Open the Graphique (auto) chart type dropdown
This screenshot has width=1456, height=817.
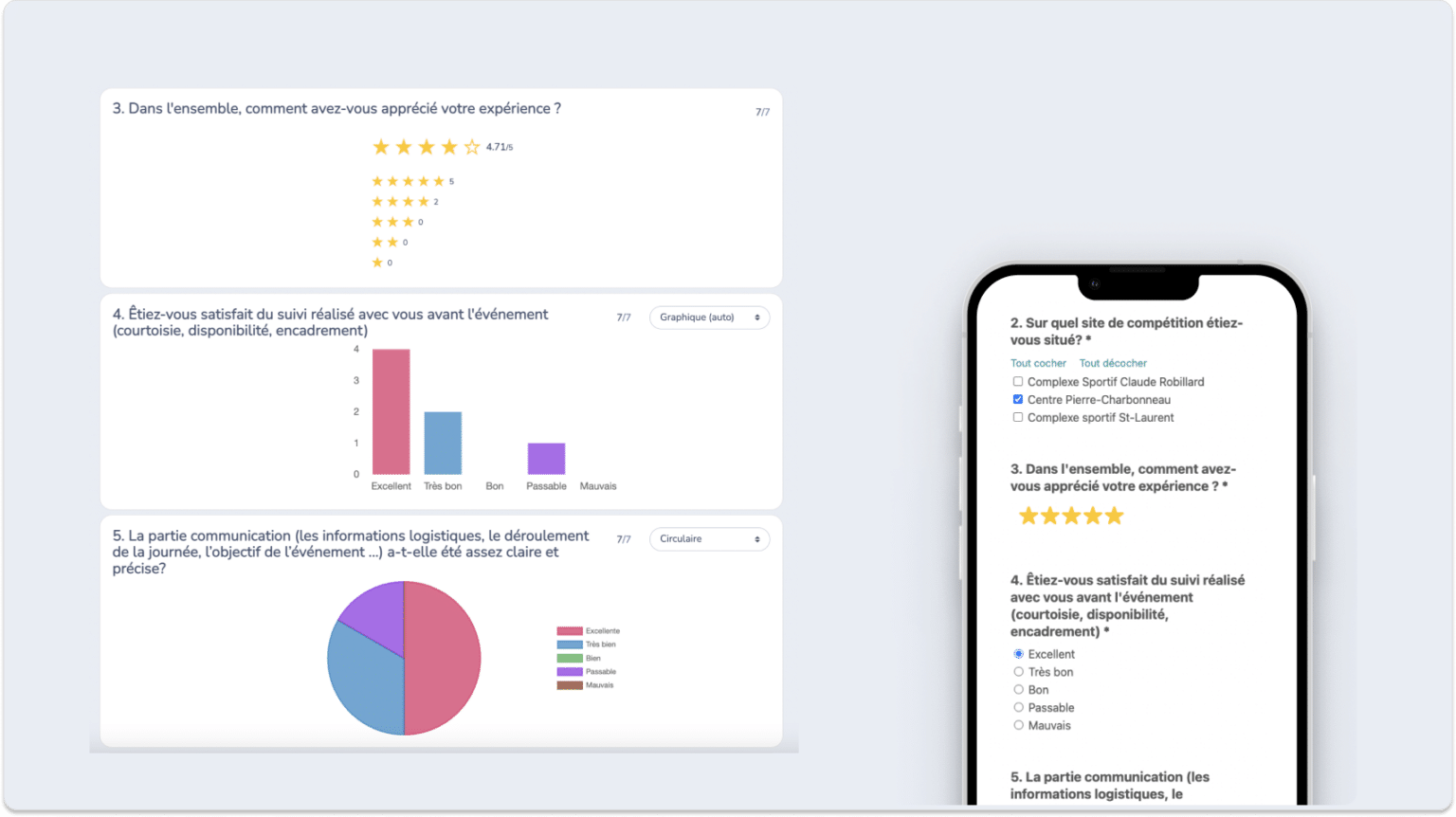(x=709, y=318)
